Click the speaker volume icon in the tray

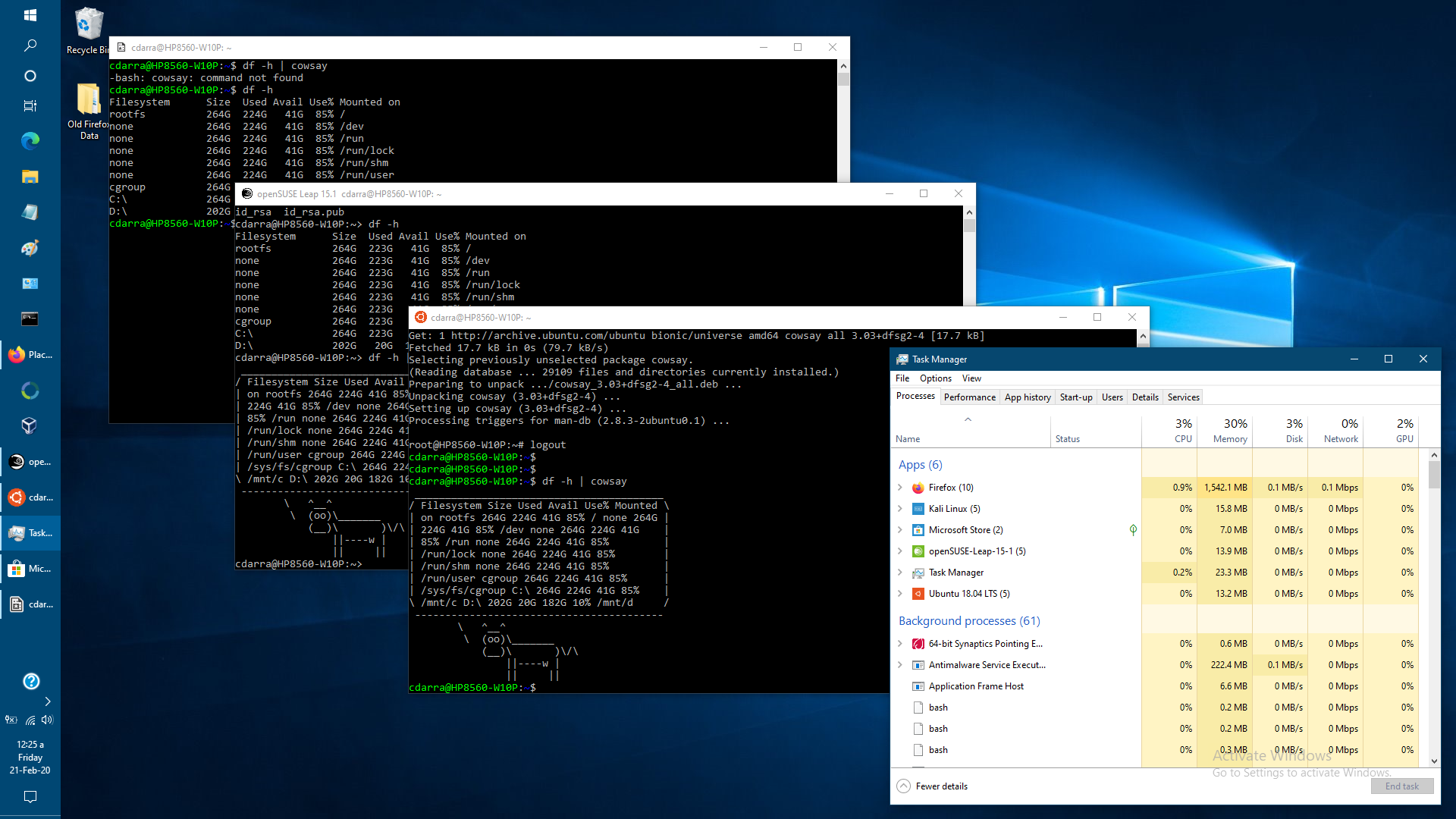tap(48, 720)
